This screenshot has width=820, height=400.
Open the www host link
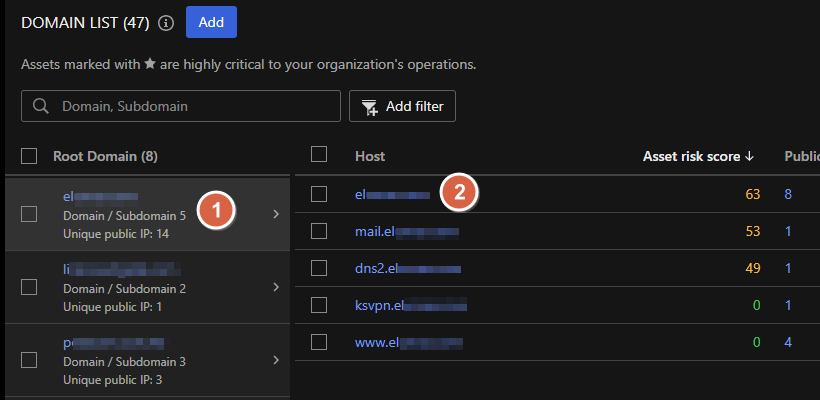coord(405,342)
